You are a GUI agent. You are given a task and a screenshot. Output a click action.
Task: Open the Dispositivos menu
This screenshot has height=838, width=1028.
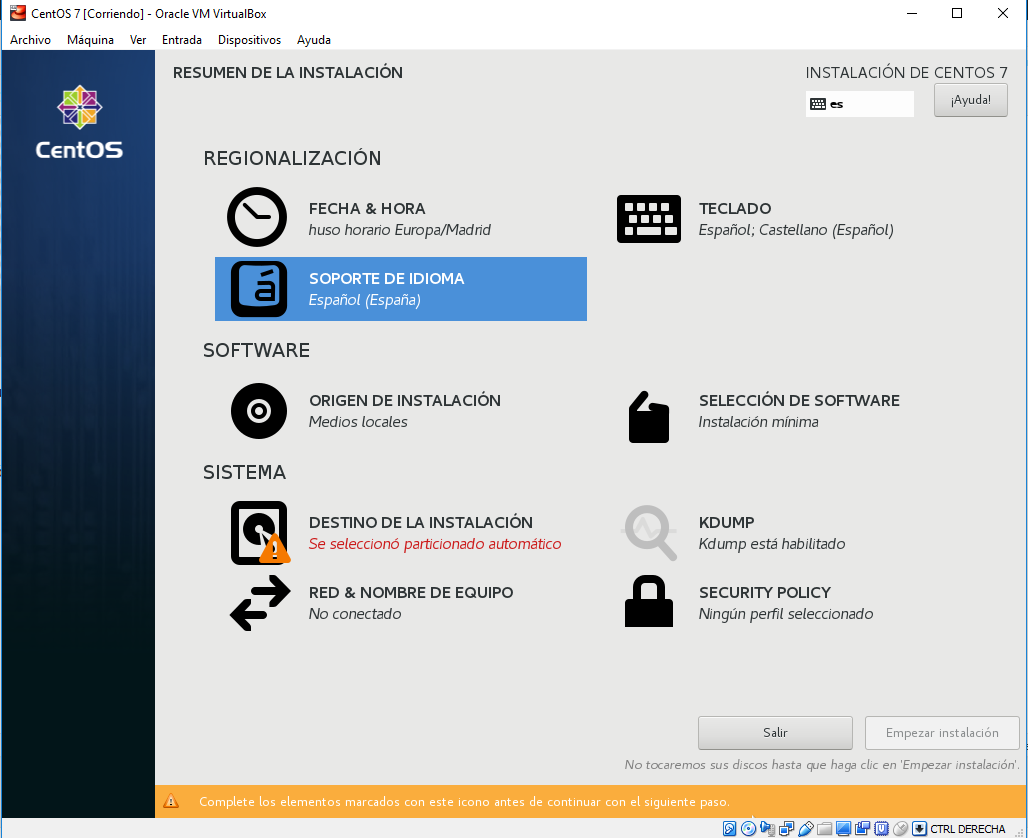point(249,40)
